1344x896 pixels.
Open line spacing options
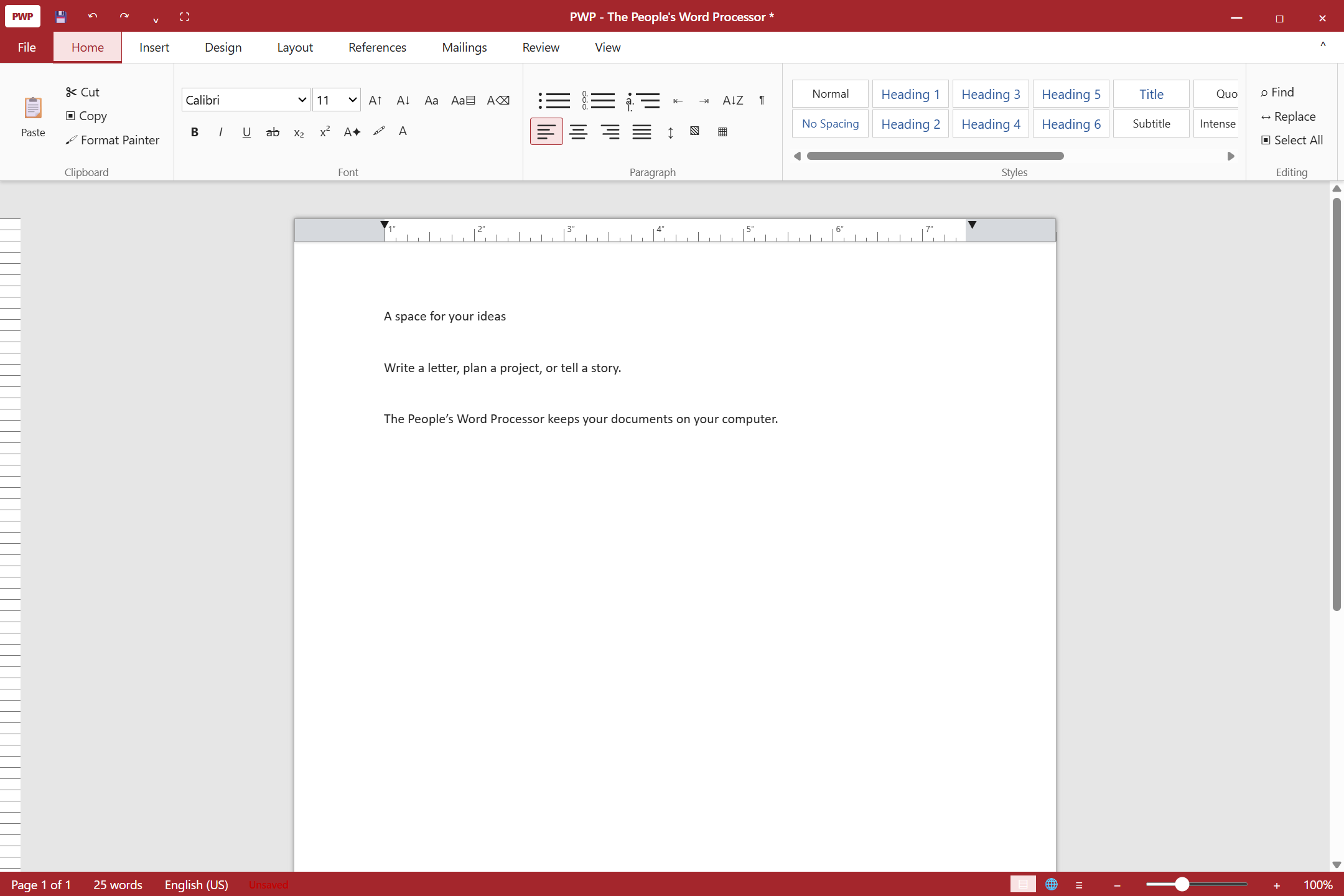670,132
